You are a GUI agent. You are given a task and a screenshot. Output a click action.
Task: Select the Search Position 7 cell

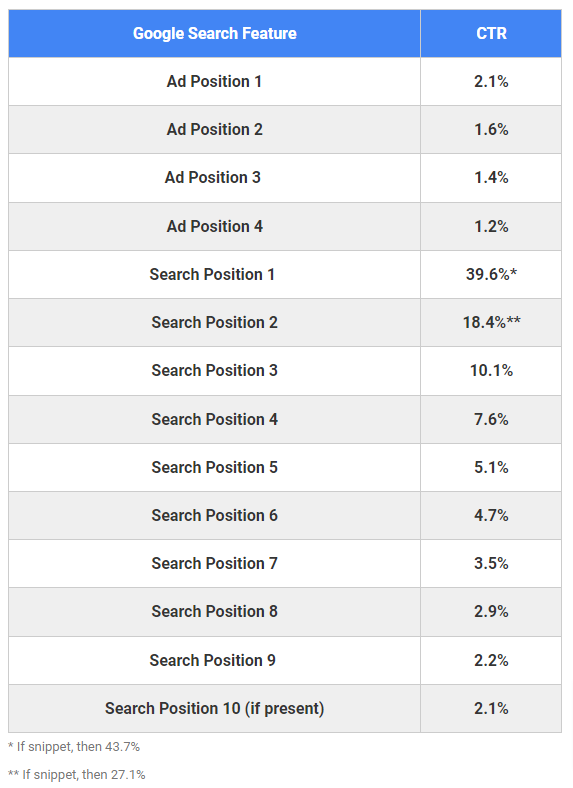pos(215,563)
